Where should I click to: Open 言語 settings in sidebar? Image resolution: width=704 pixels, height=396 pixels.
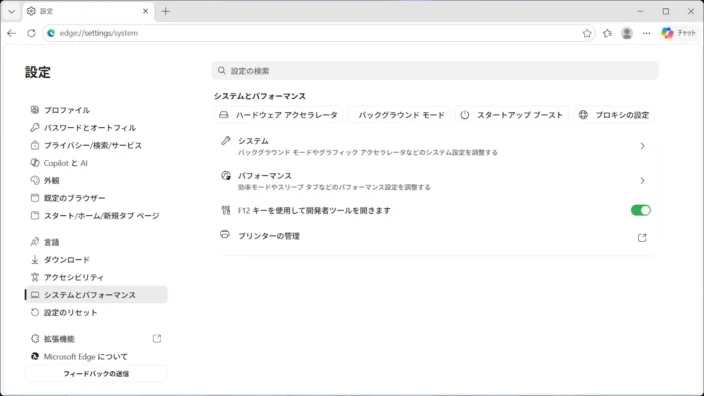[x=96, y=242]
